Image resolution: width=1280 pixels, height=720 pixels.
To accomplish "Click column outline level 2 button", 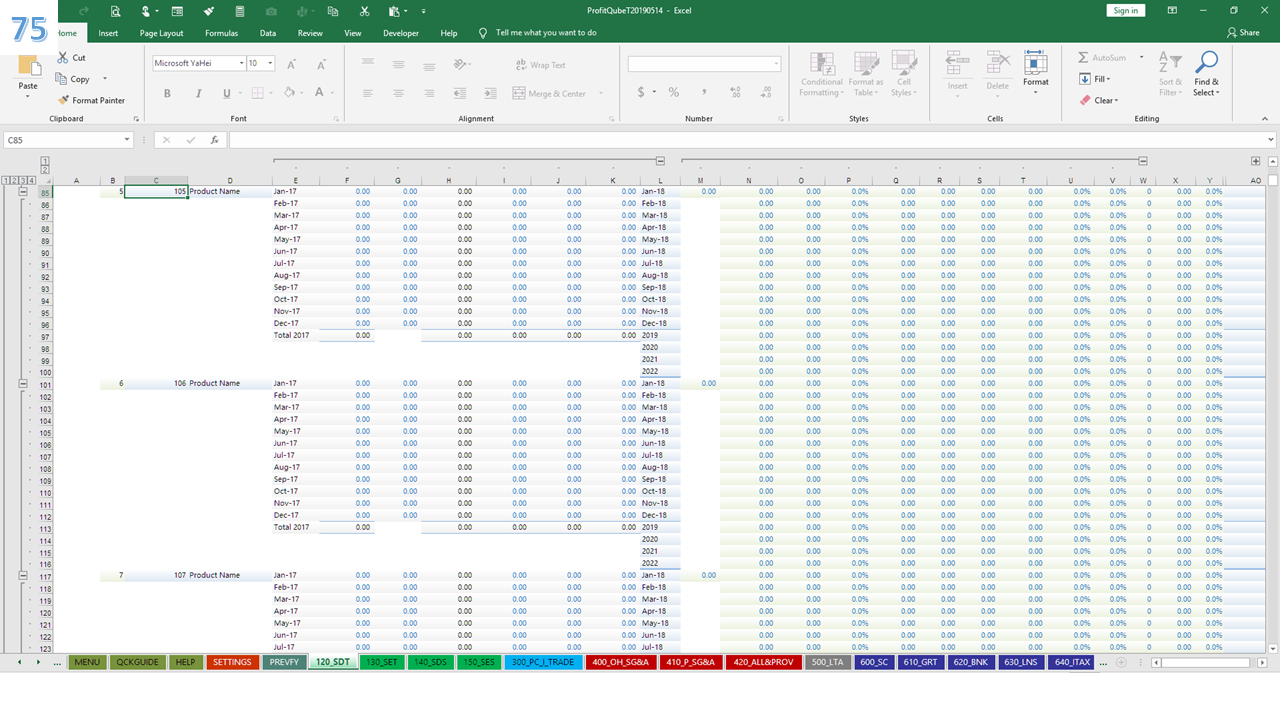I will (x=45, y=170).
